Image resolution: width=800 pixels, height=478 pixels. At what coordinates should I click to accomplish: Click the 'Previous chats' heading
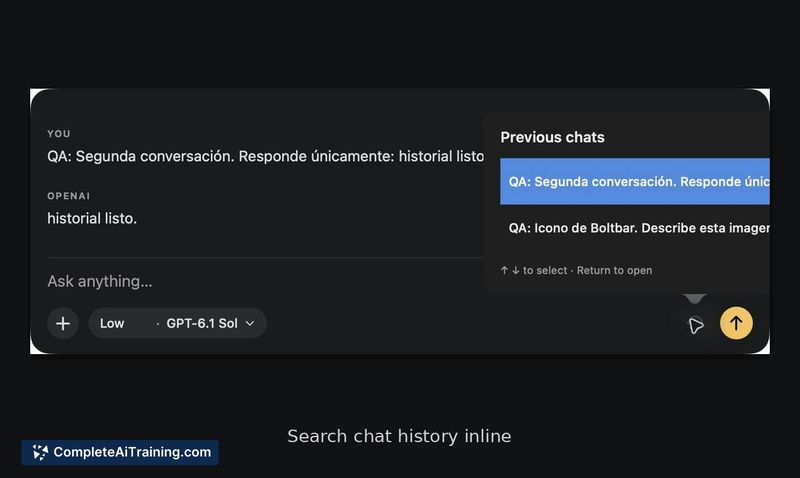tap(552, 137)
